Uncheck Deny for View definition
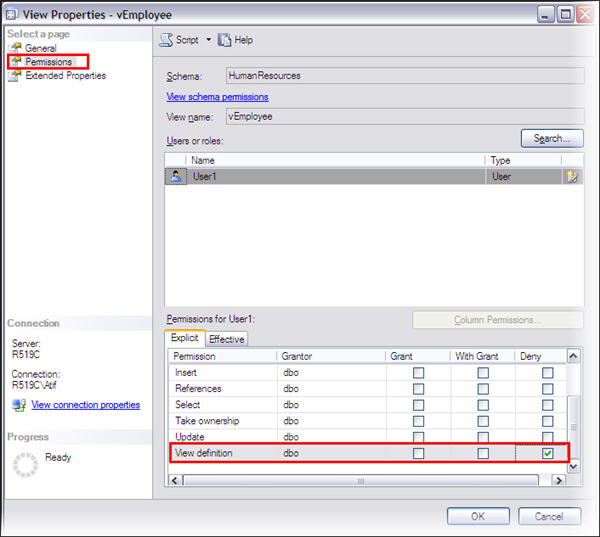 (547, 453)
